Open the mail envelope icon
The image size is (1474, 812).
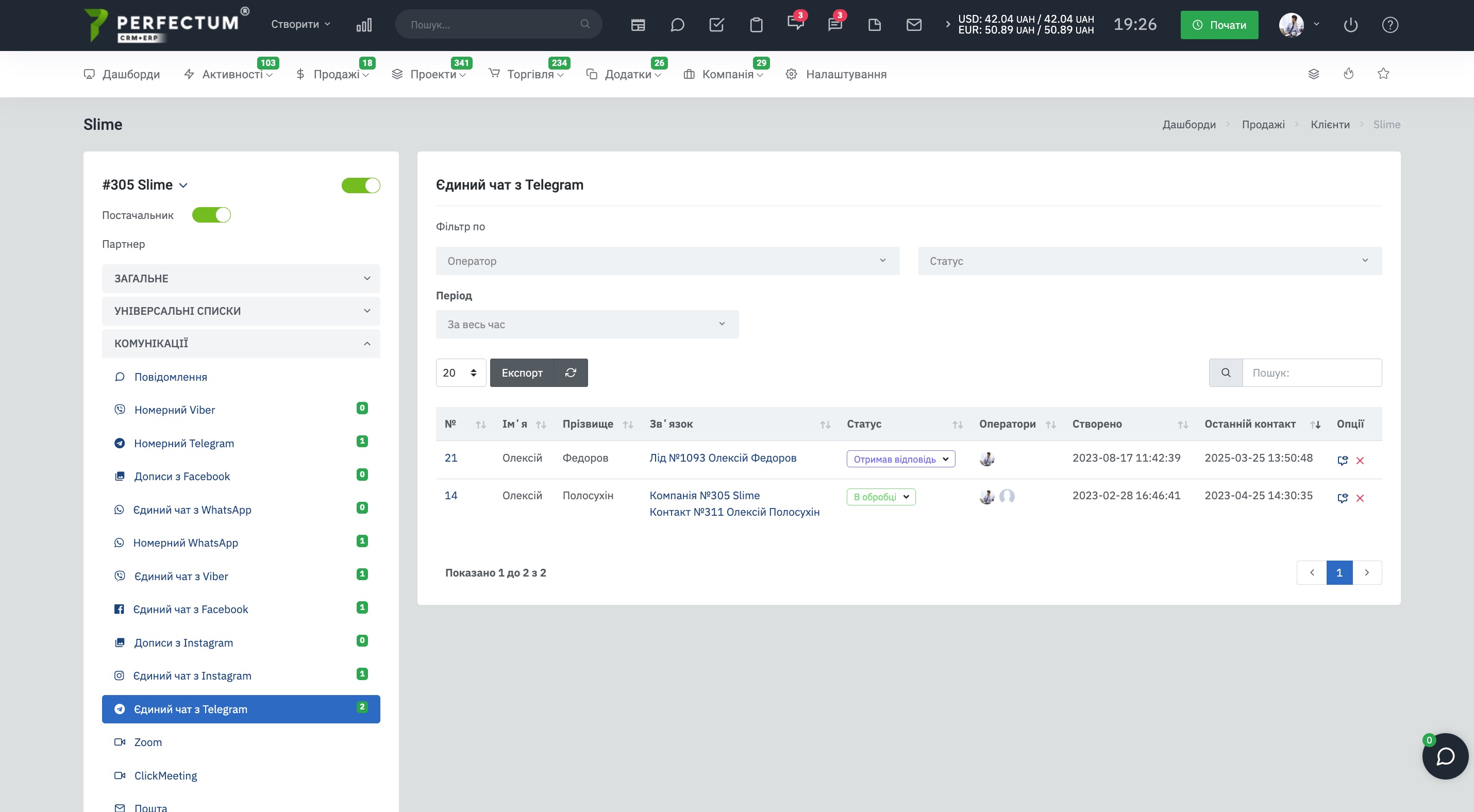point(914,25)
